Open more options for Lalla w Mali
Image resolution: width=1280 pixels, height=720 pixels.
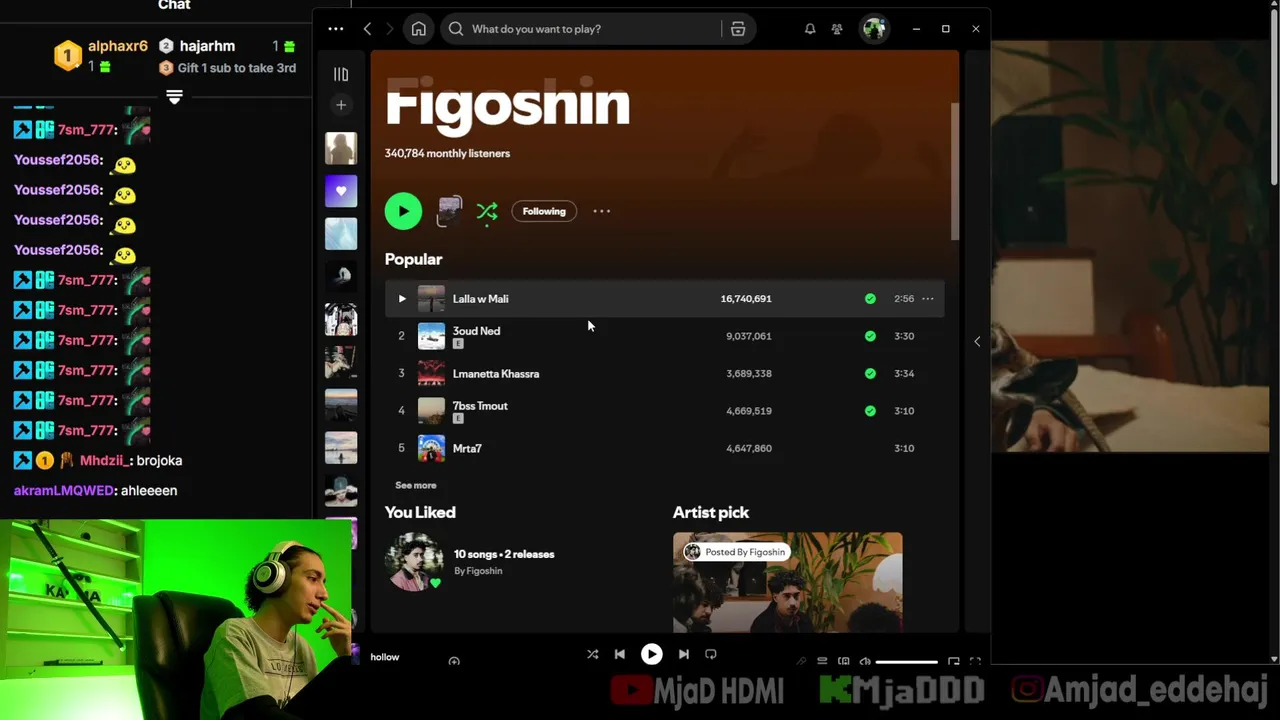click(928, 299)
